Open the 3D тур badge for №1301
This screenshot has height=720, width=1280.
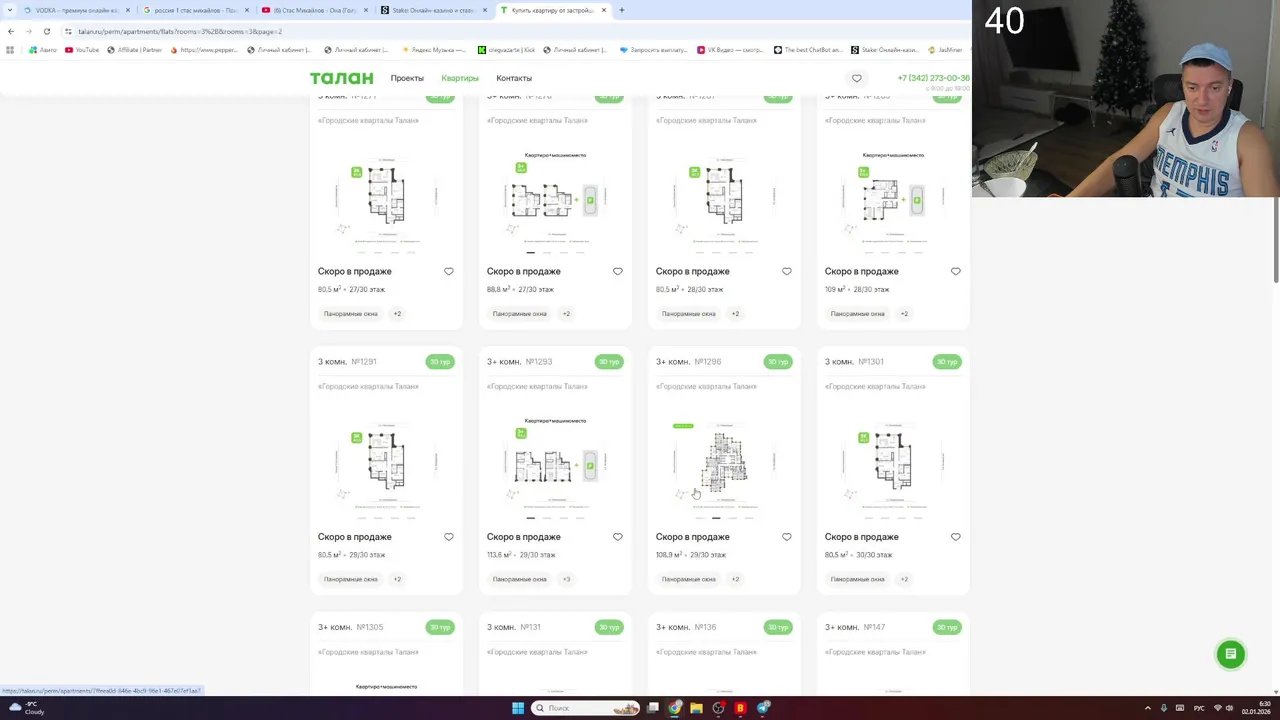pyautogui.click(x=947, y=362)
